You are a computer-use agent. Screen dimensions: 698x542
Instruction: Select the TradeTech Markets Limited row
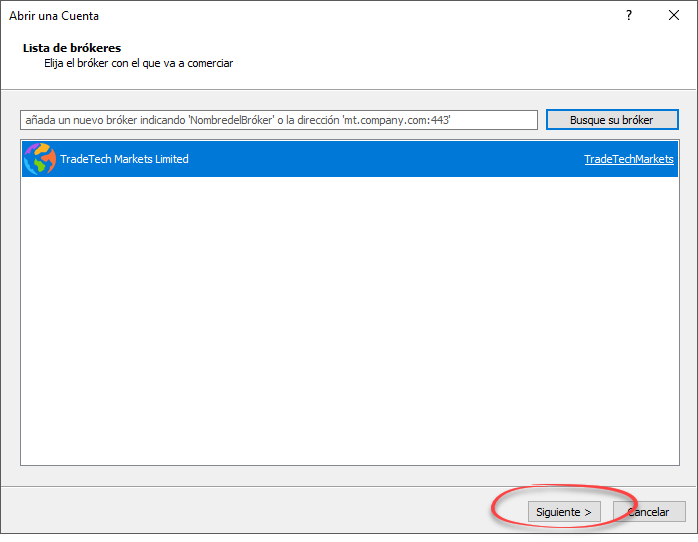coord(350,159)
